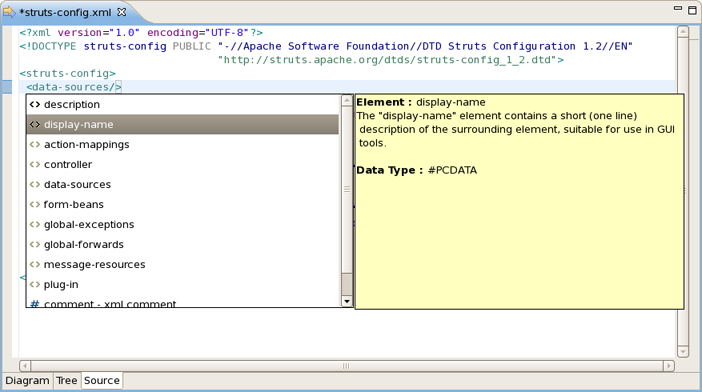Choose global-forwards from the completion list

[183, 244]
